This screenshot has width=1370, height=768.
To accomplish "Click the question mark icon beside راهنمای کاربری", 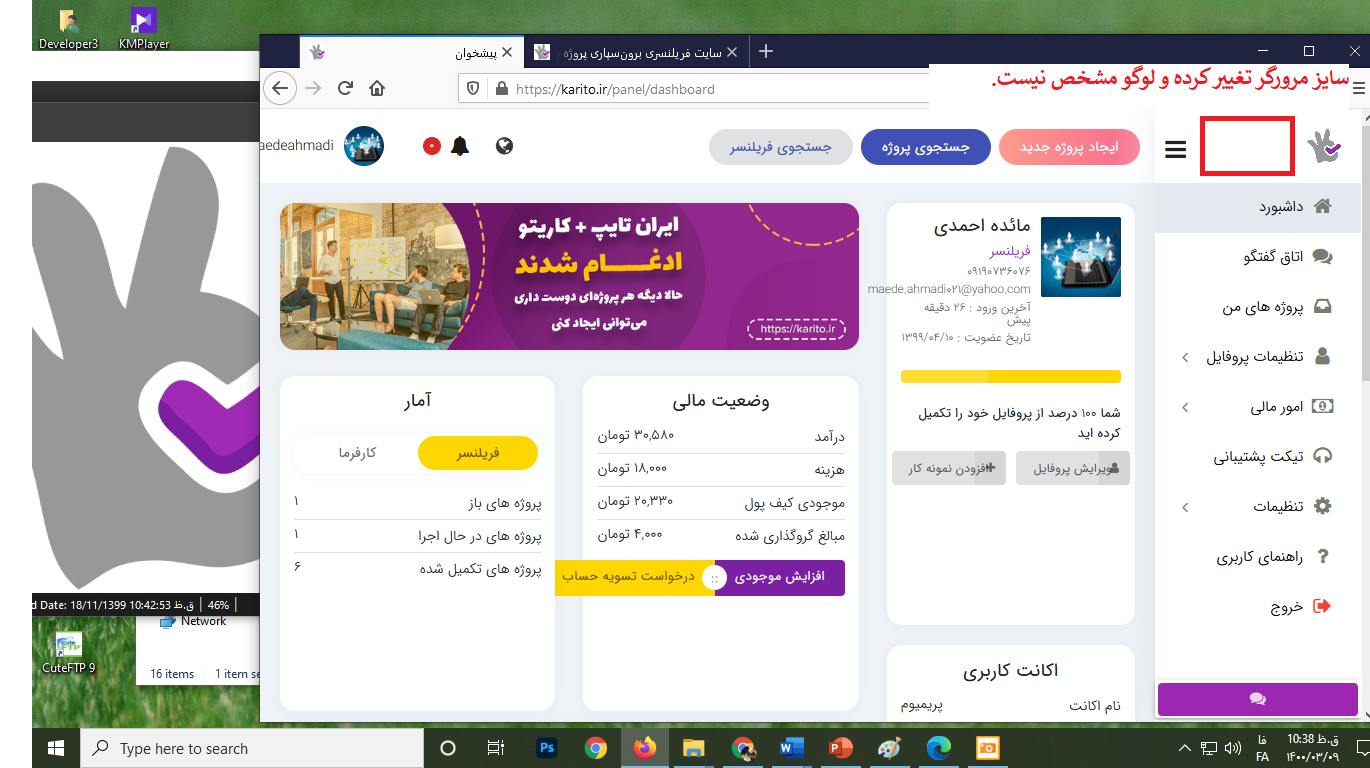I will (x=1323, y=556).
